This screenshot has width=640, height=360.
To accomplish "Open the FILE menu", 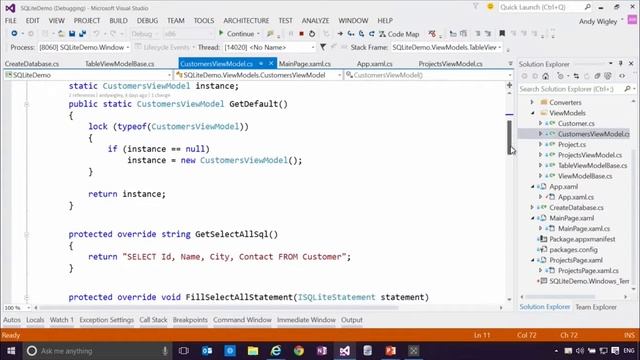I will pos(11,20).
